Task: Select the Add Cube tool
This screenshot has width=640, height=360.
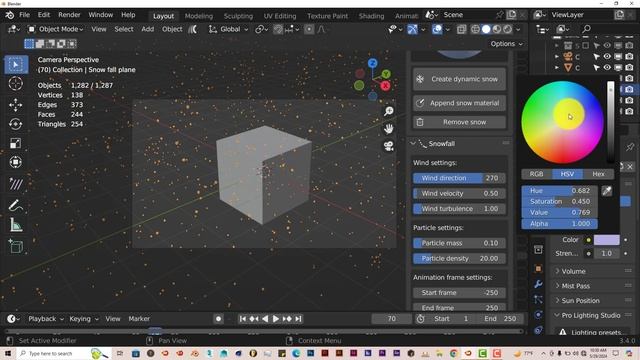Action: pyautogui.click(x=16, y=247)
